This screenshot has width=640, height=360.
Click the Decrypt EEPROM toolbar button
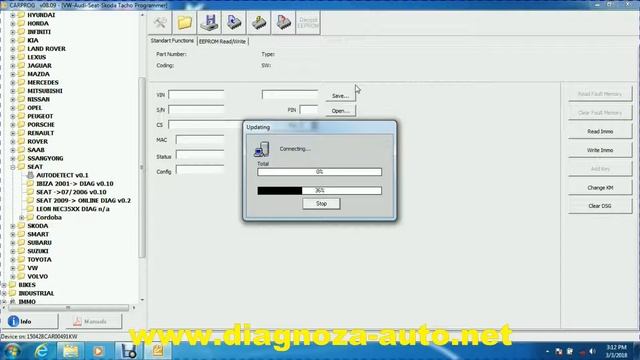[x=308, y=22]
